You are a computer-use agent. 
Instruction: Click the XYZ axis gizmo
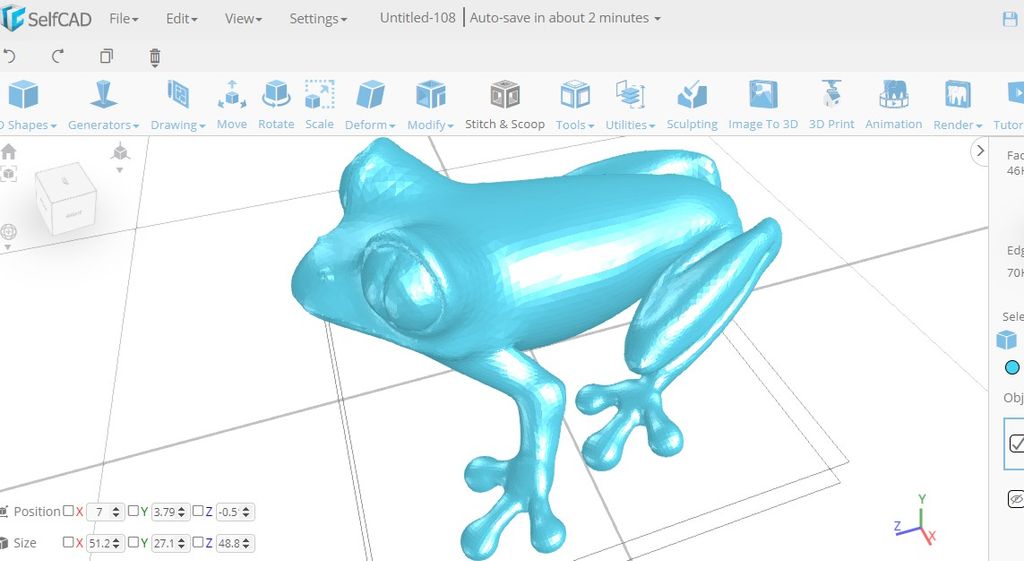tap(916, 519)
